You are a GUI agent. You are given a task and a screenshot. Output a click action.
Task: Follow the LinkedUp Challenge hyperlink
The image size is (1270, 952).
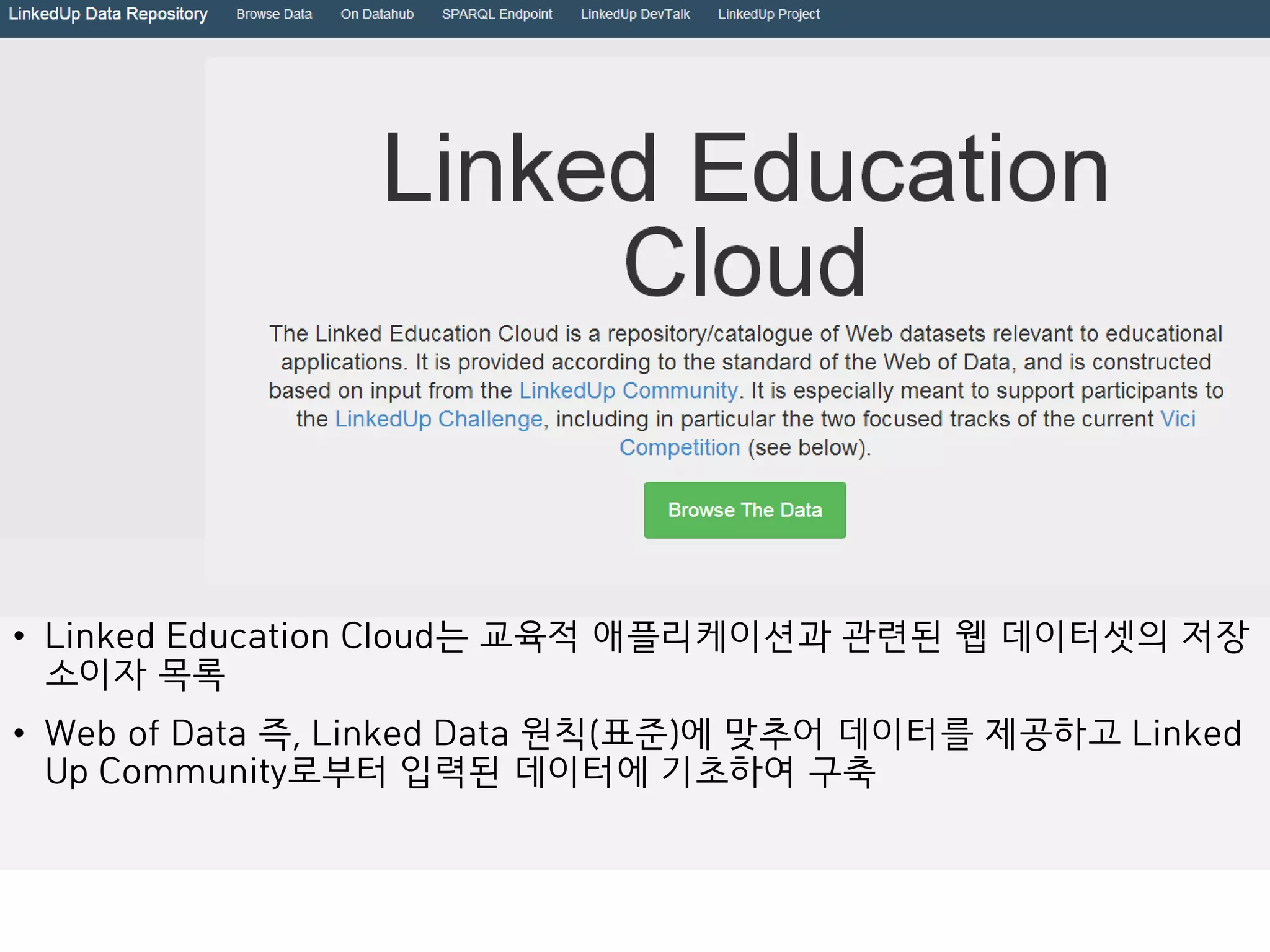439,419
